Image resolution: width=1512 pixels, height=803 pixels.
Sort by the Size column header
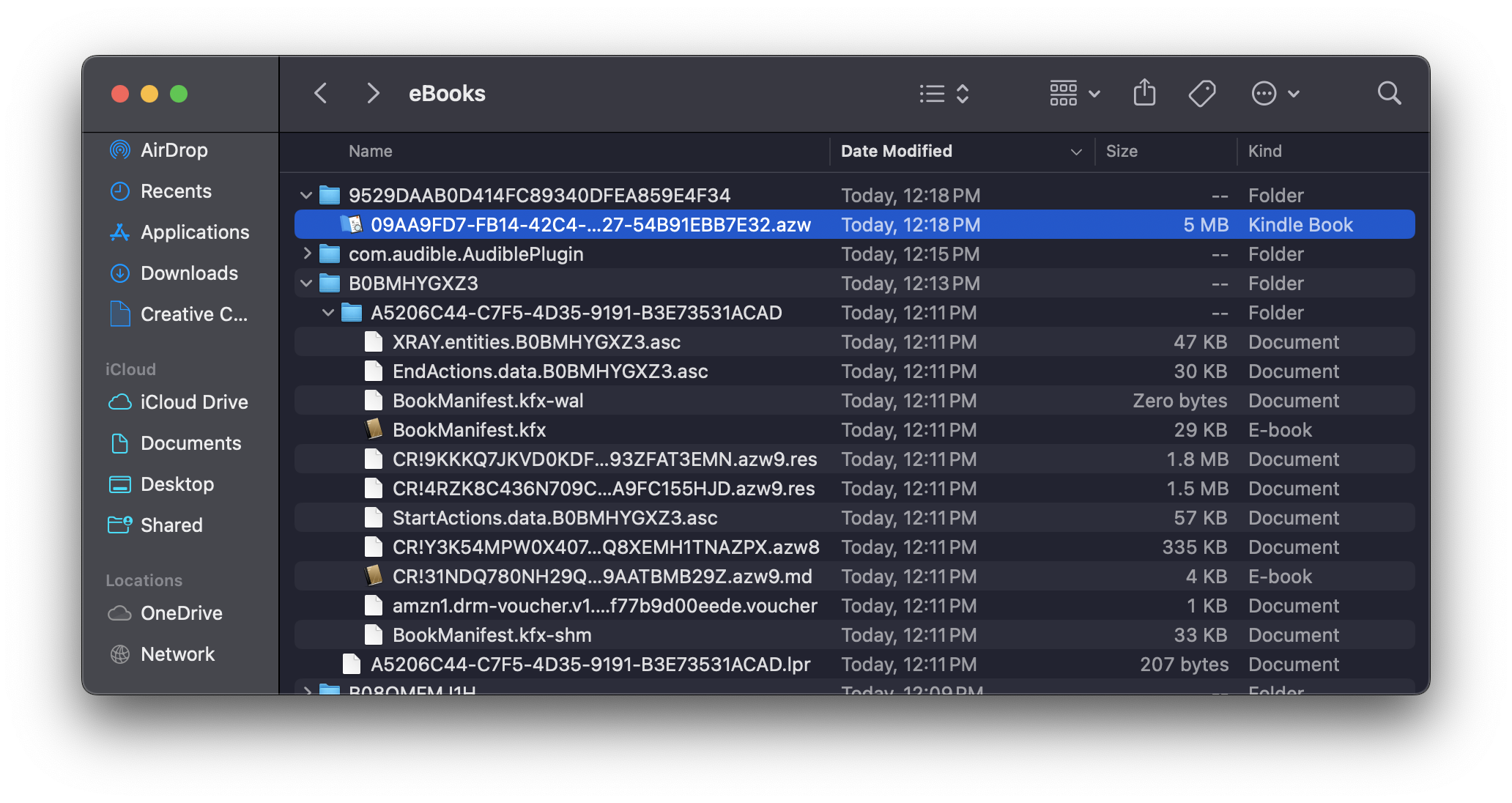click(1122, 151)
